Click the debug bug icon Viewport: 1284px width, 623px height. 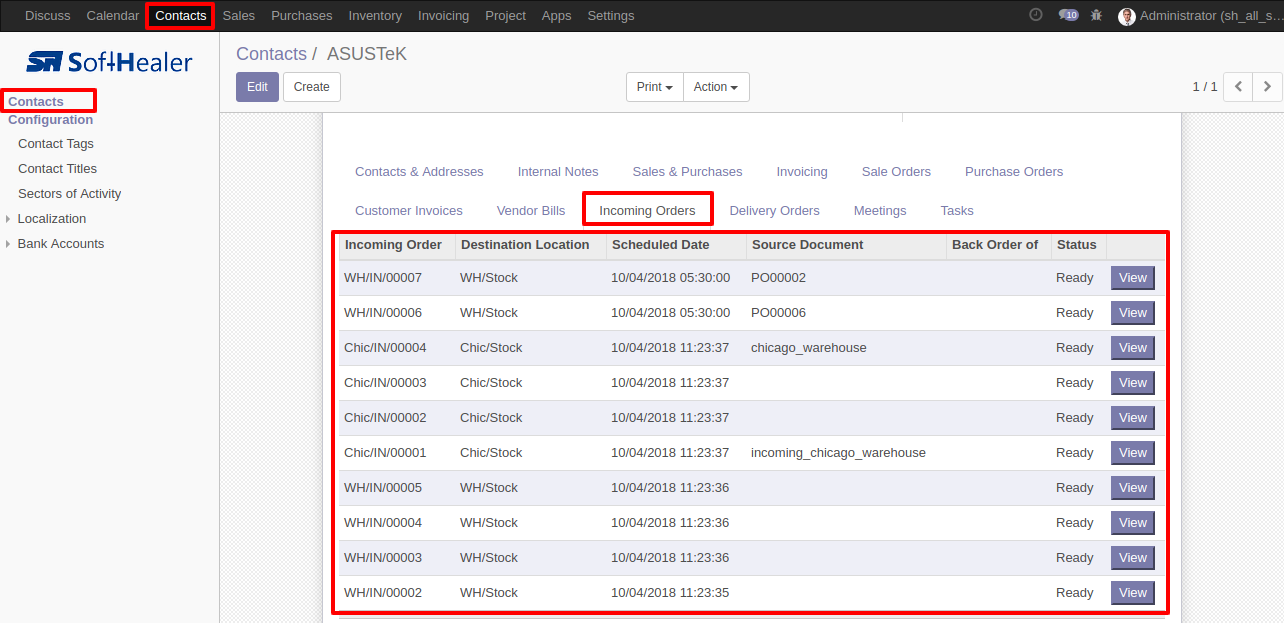tap(1097, 15)
